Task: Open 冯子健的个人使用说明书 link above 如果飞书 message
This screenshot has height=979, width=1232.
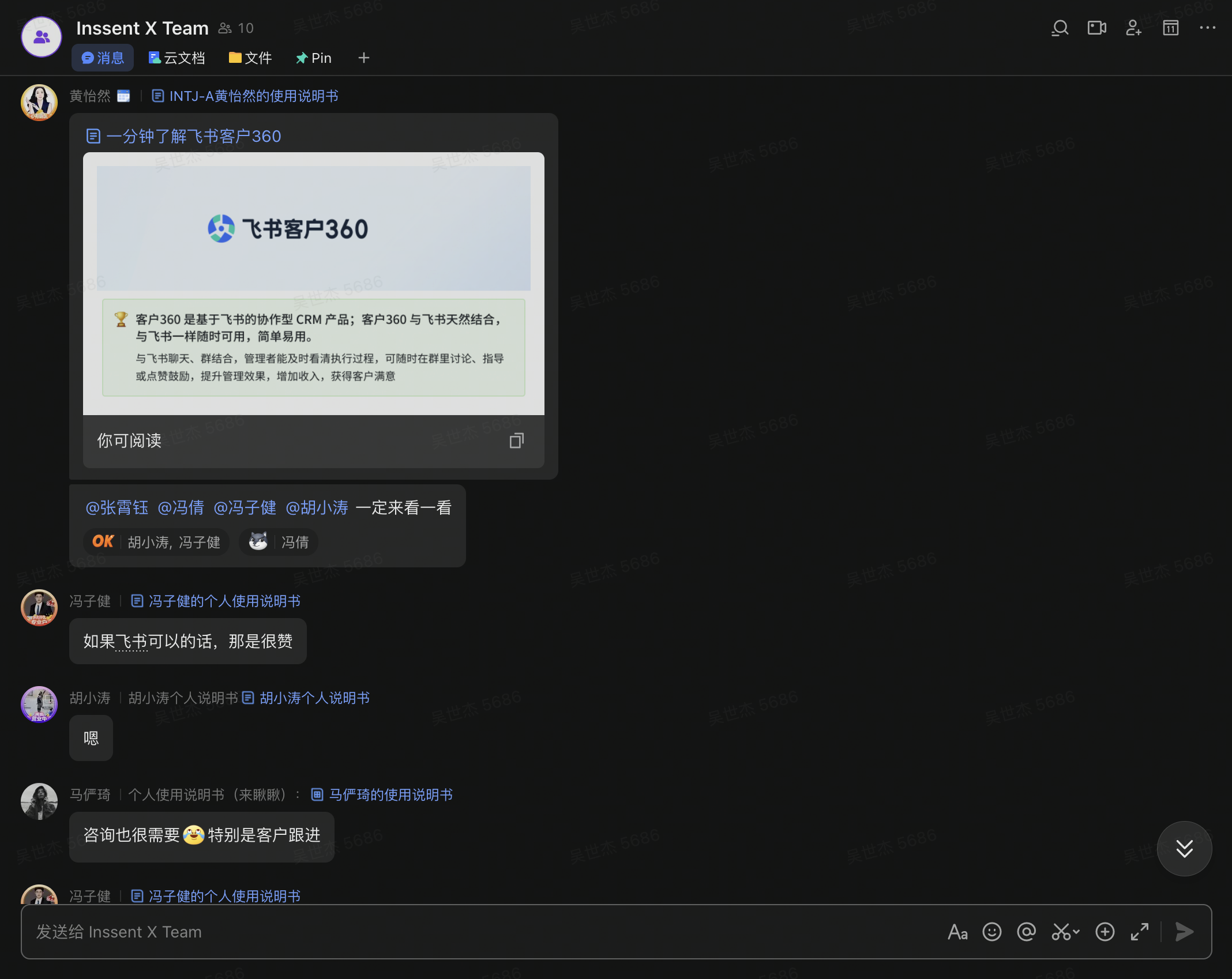Action: tap(216, 601)
